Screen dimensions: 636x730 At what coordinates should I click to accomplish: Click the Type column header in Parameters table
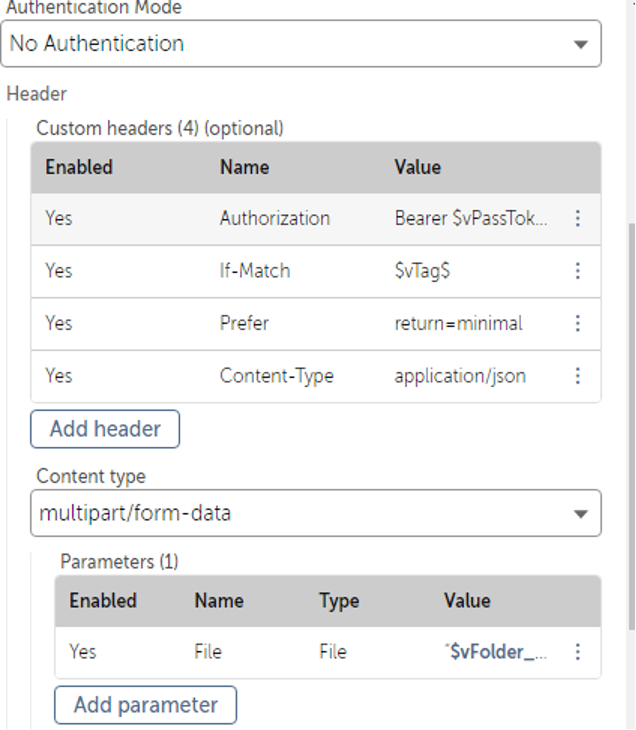point(339,601)
